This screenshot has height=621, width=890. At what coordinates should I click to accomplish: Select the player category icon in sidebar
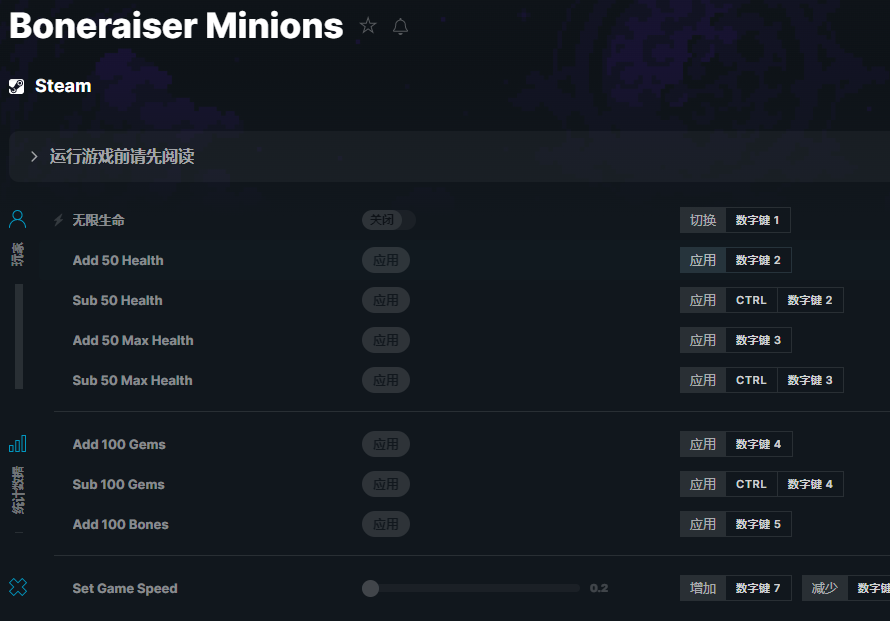17,219
